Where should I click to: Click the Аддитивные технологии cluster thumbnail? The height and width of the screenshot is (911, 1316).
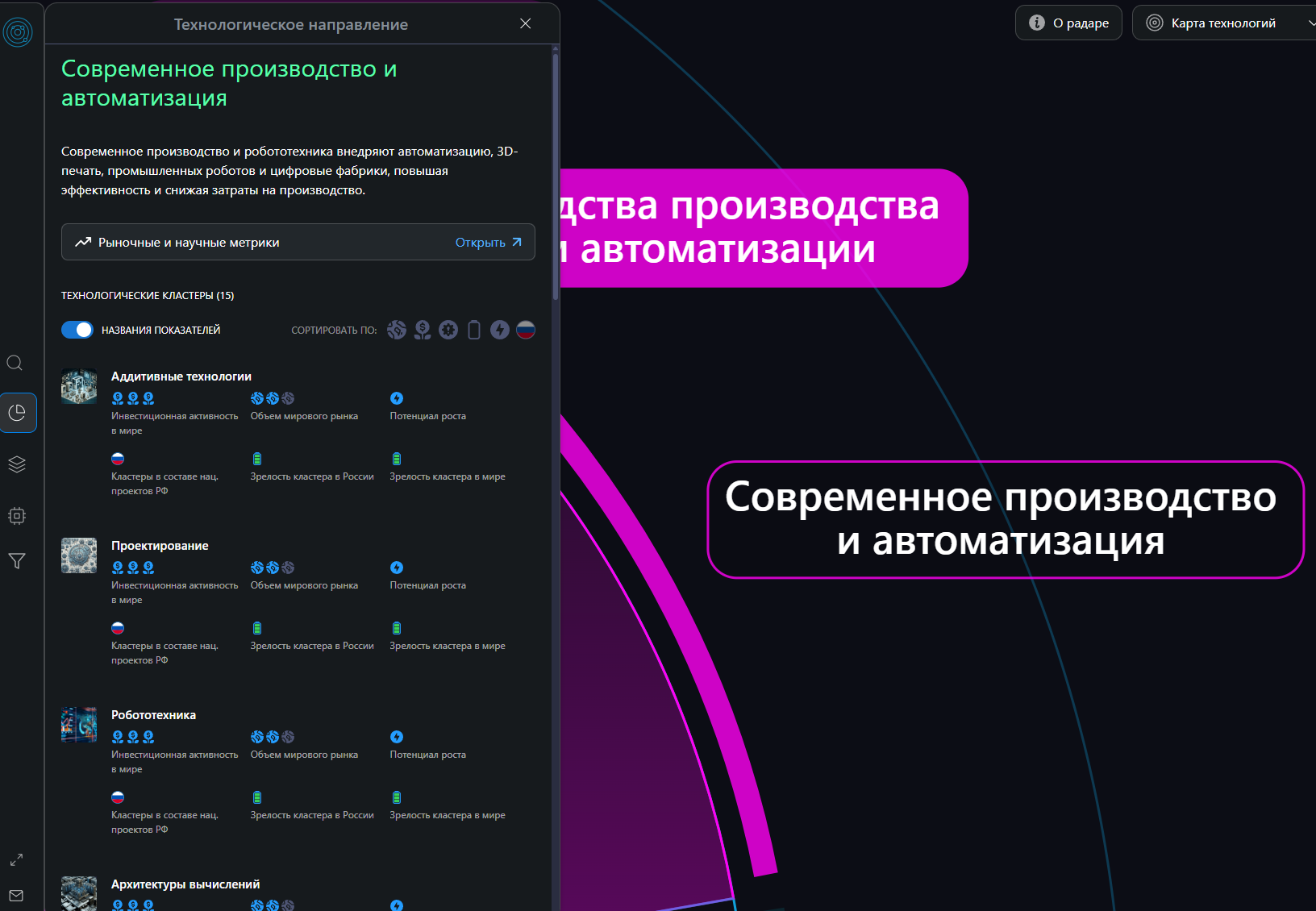coord(78,386)
